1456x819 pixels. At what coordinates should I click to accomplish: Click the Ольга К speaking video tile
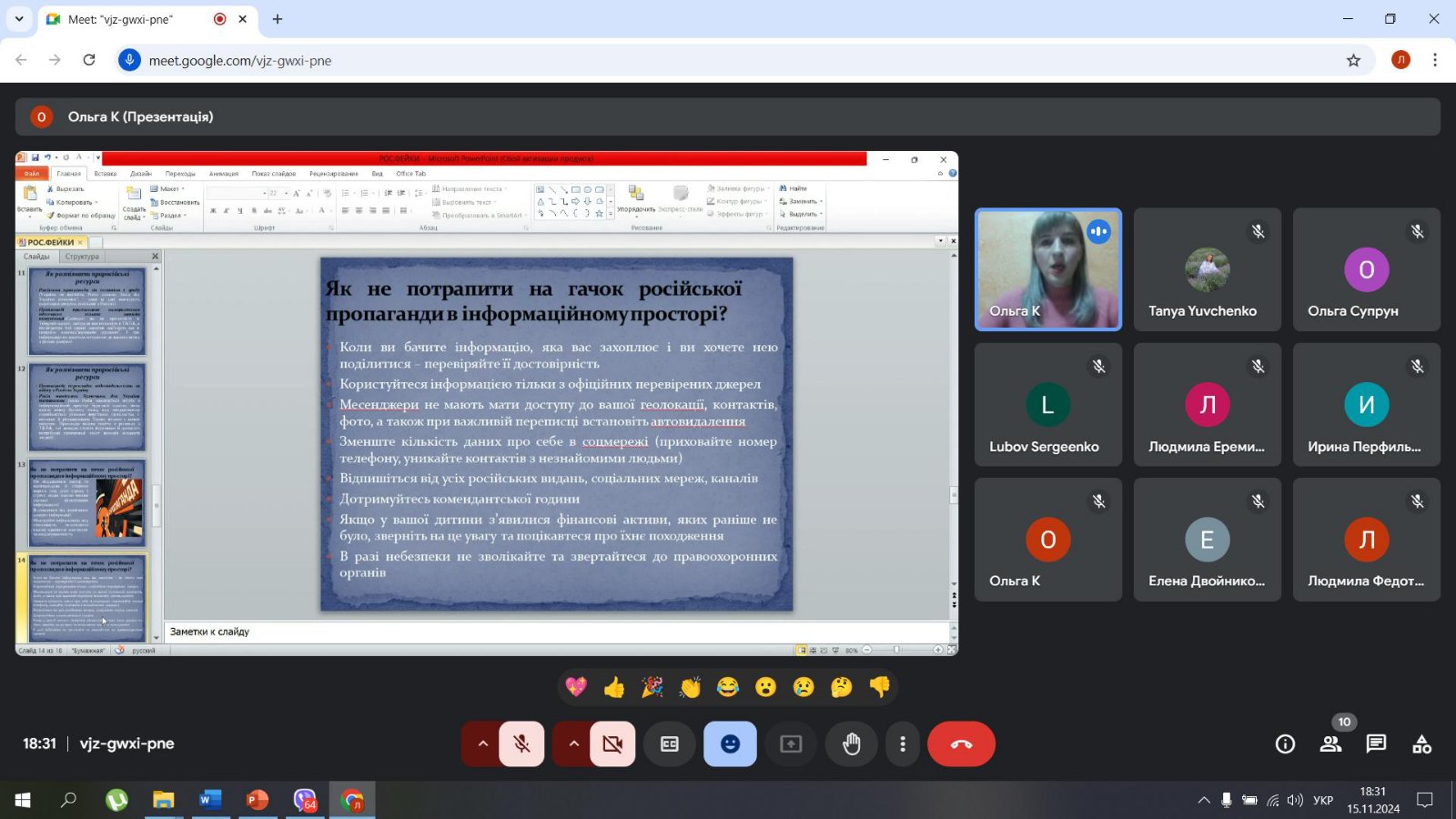click(1047, 269)
